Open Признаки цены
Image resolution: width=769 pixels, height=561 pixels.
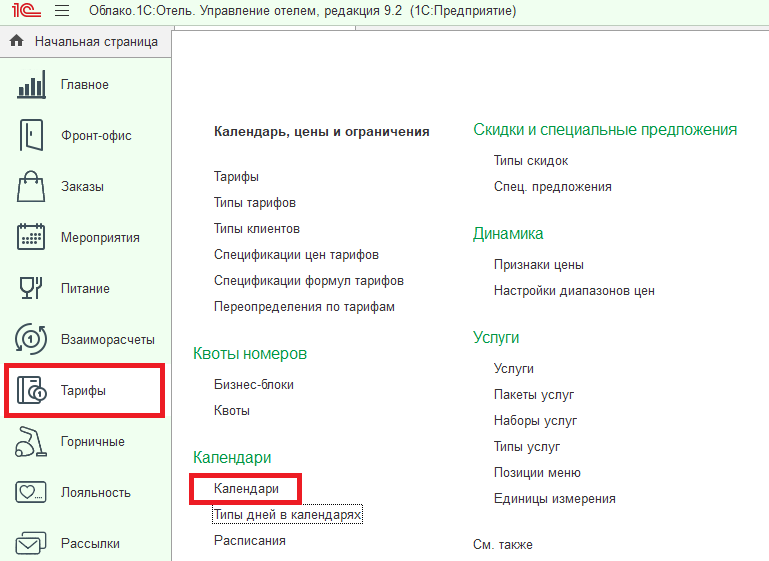[539, 264]
